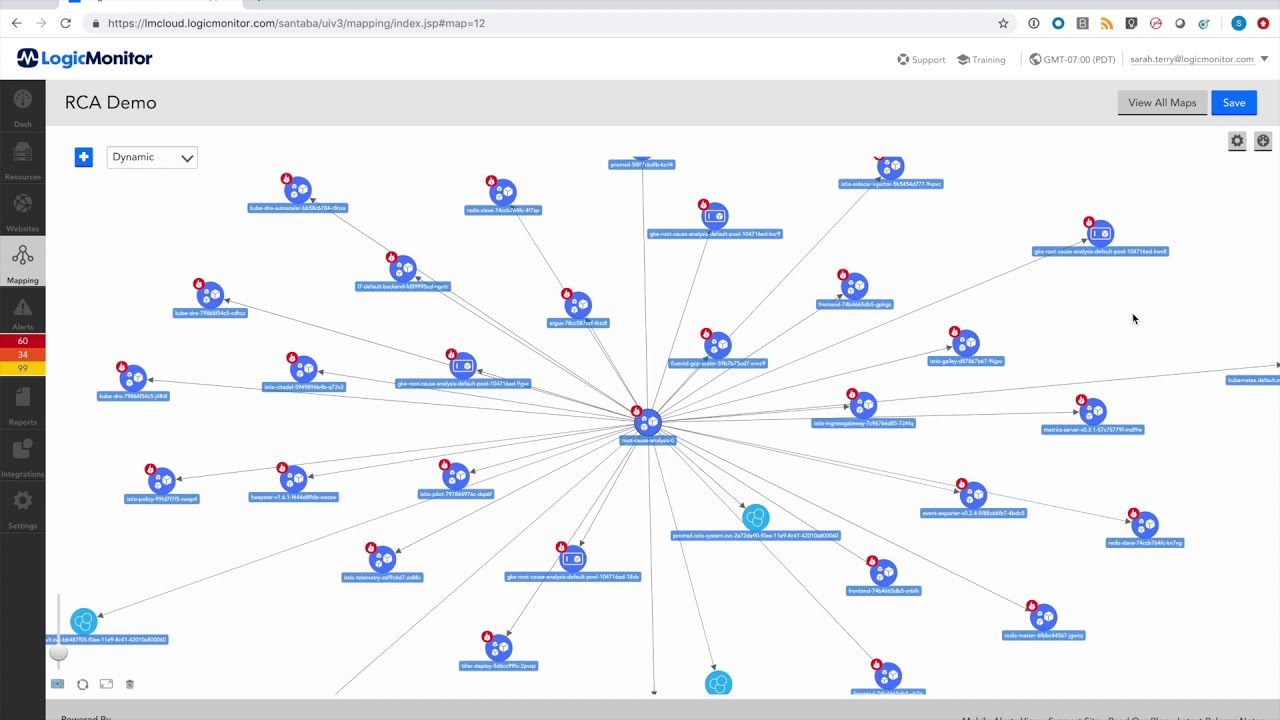Click the round plus icon beside gear
This screenshot has height=720, width=1280.
(1263, 141)
